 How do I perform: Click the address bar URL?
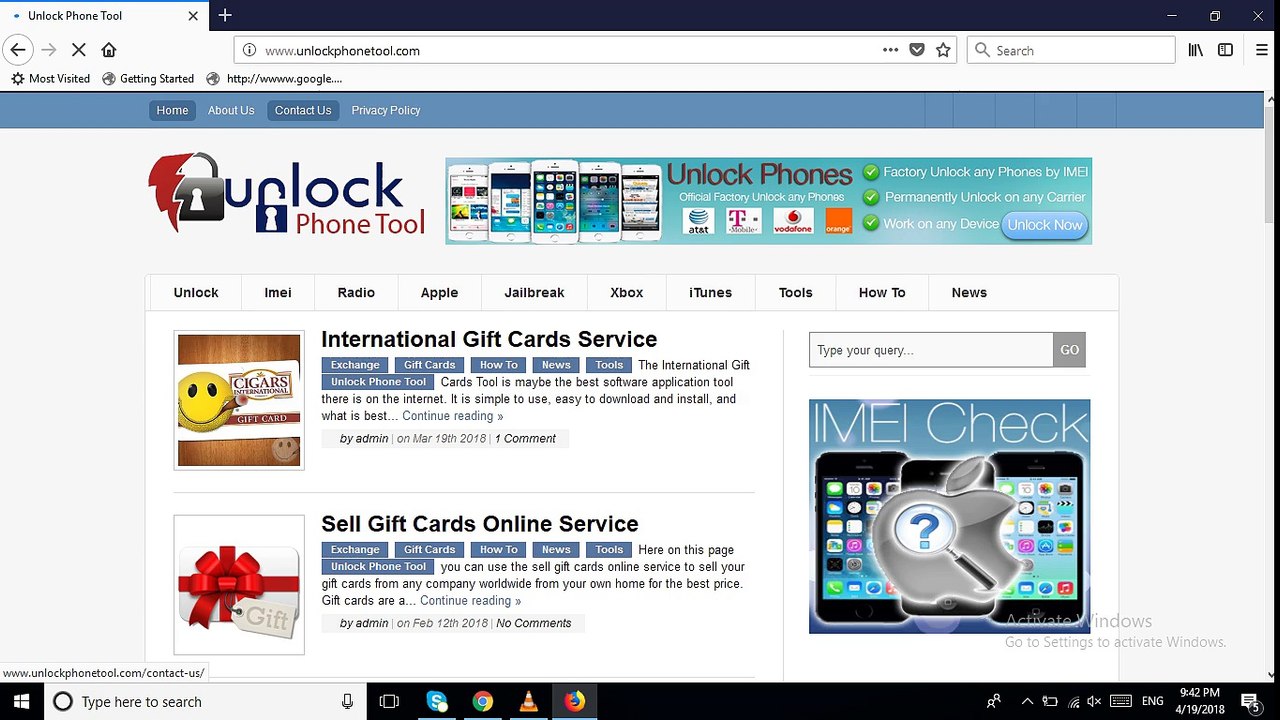342,50
